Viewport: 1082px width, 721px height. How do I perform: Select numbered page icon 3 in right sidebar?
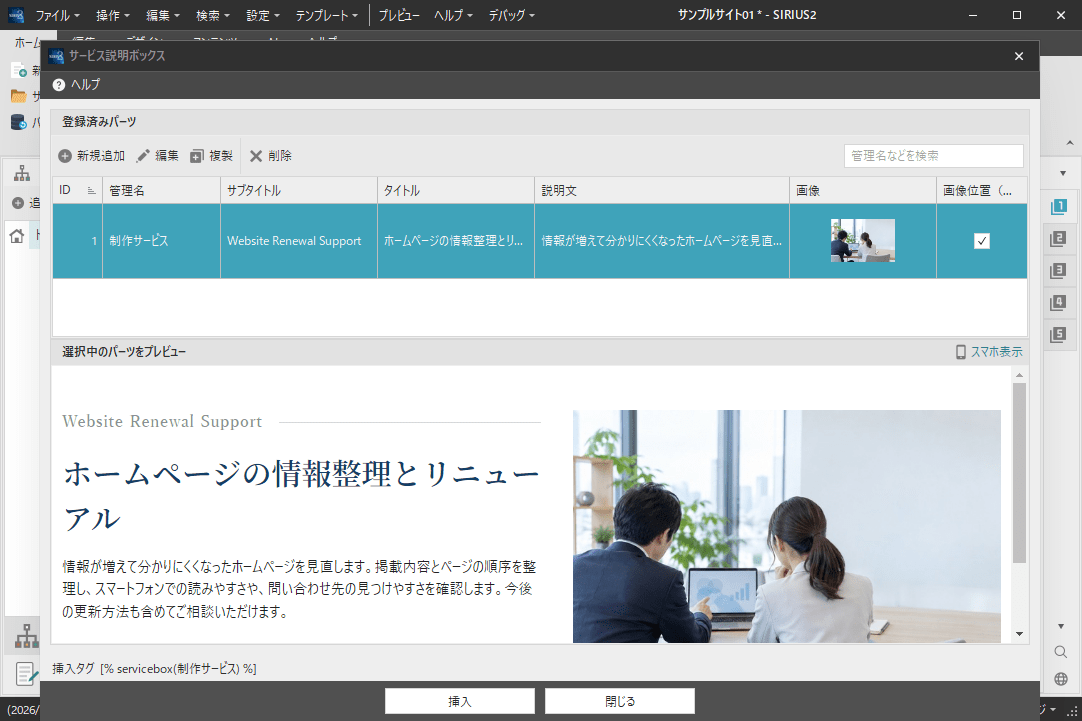[1058, 270]
